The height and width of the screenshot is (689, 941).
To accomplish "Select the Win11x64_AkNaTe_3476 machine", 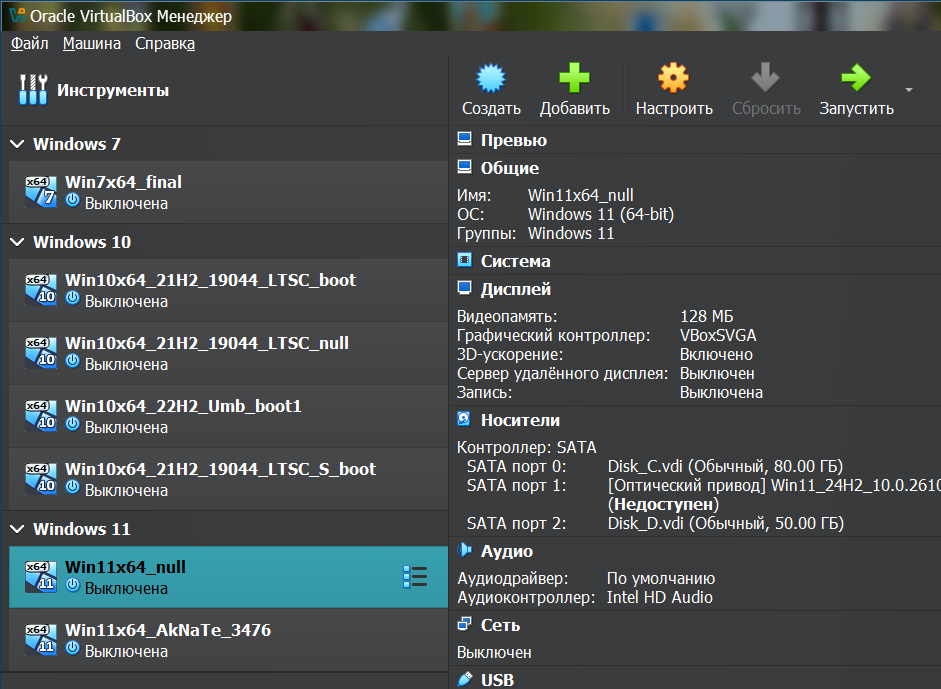I will tap(228, 640).
